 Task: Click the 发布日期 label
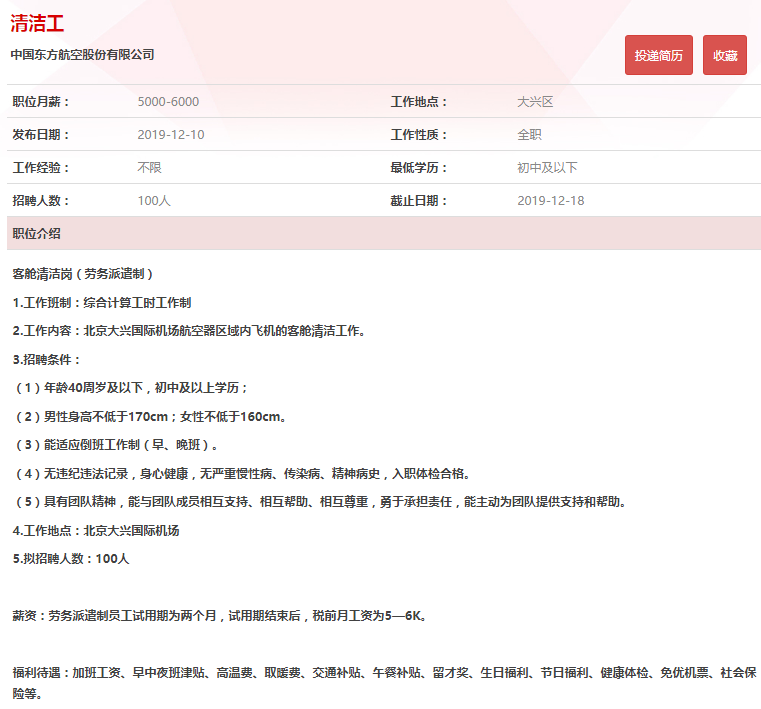pos(41,134)
